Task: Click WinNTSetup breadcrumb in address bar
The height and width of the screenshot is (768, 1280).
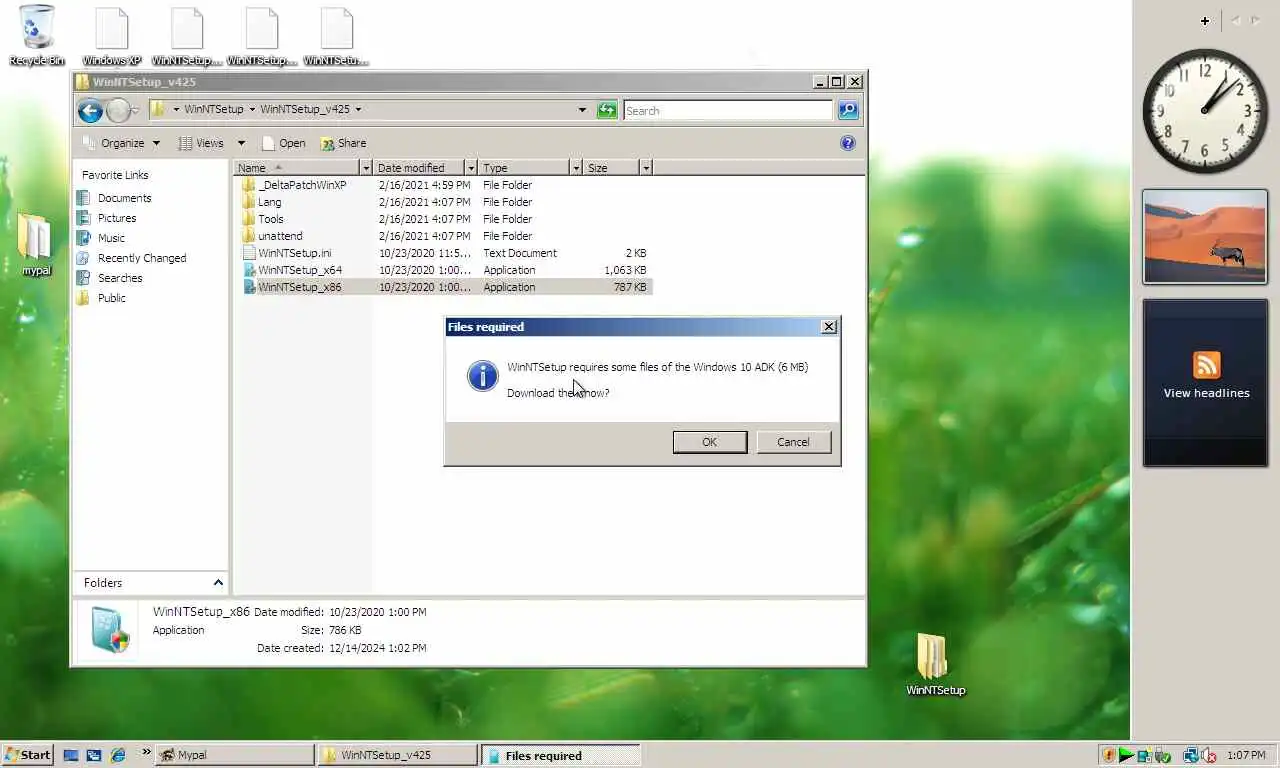Action: pos(213,110)
